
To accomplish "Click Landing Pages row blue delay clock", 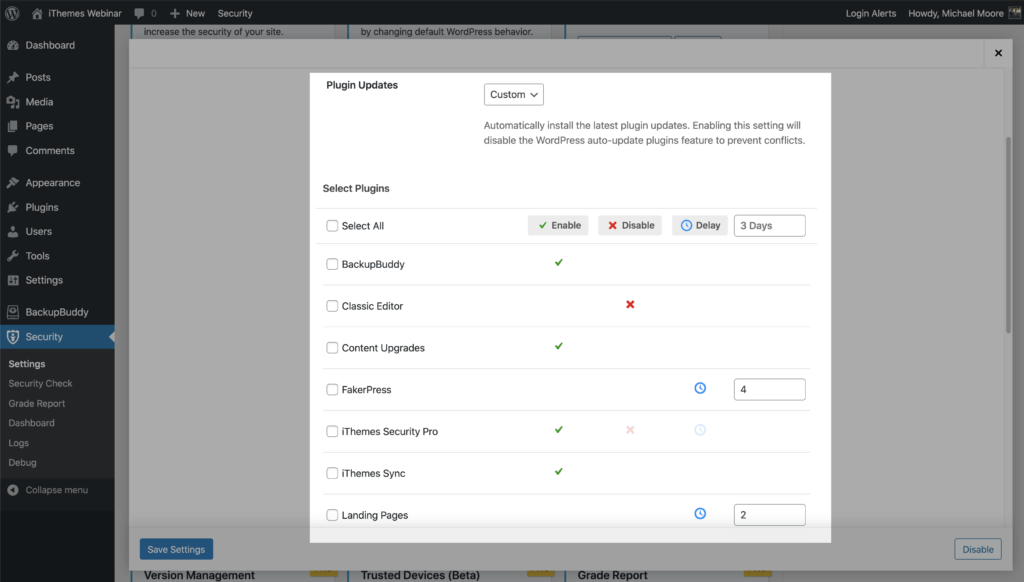I will pos(700,513).
